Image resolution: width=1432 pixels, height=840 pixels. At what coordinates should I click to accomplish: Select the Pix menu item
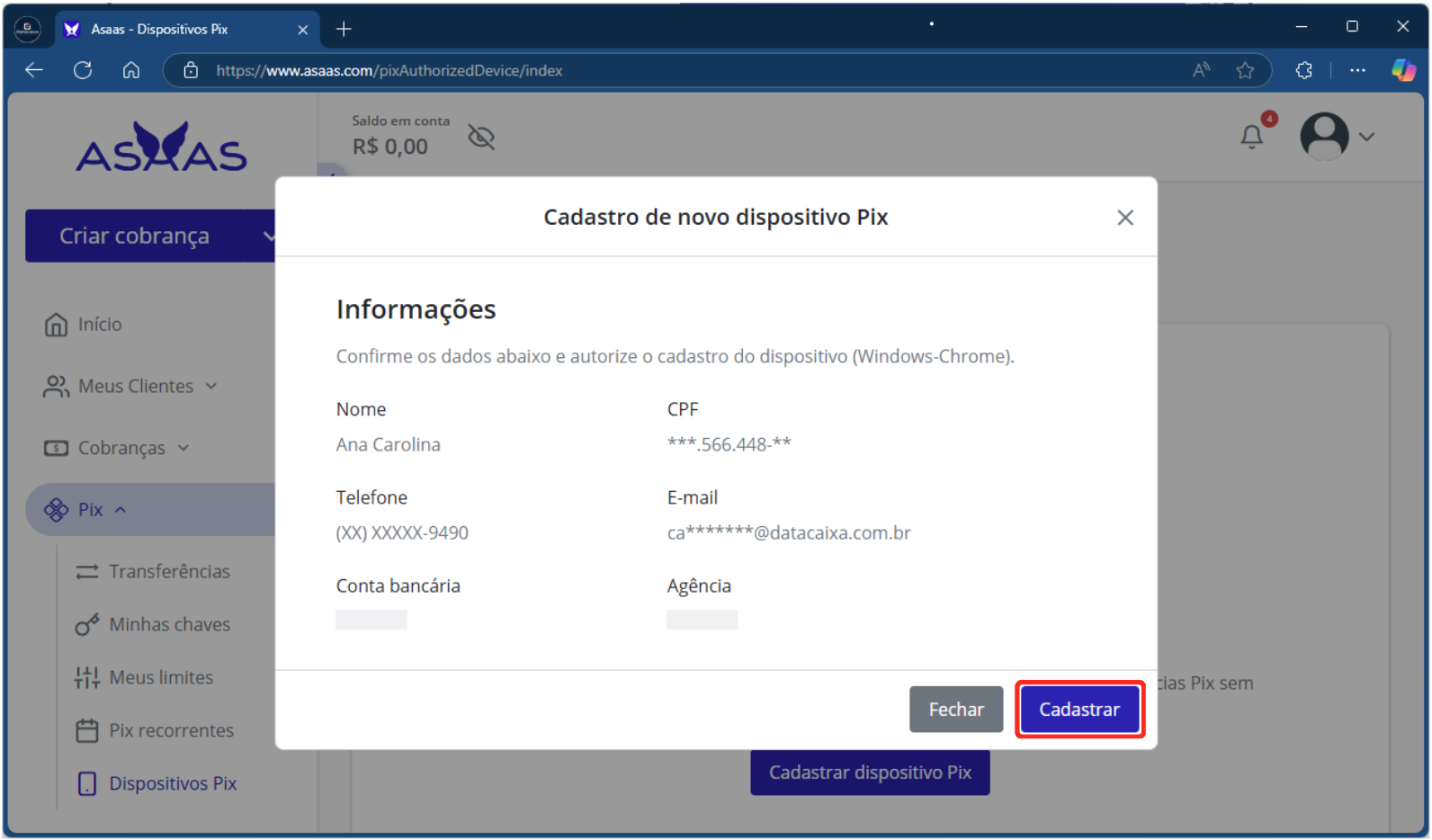tap(150, 510)
